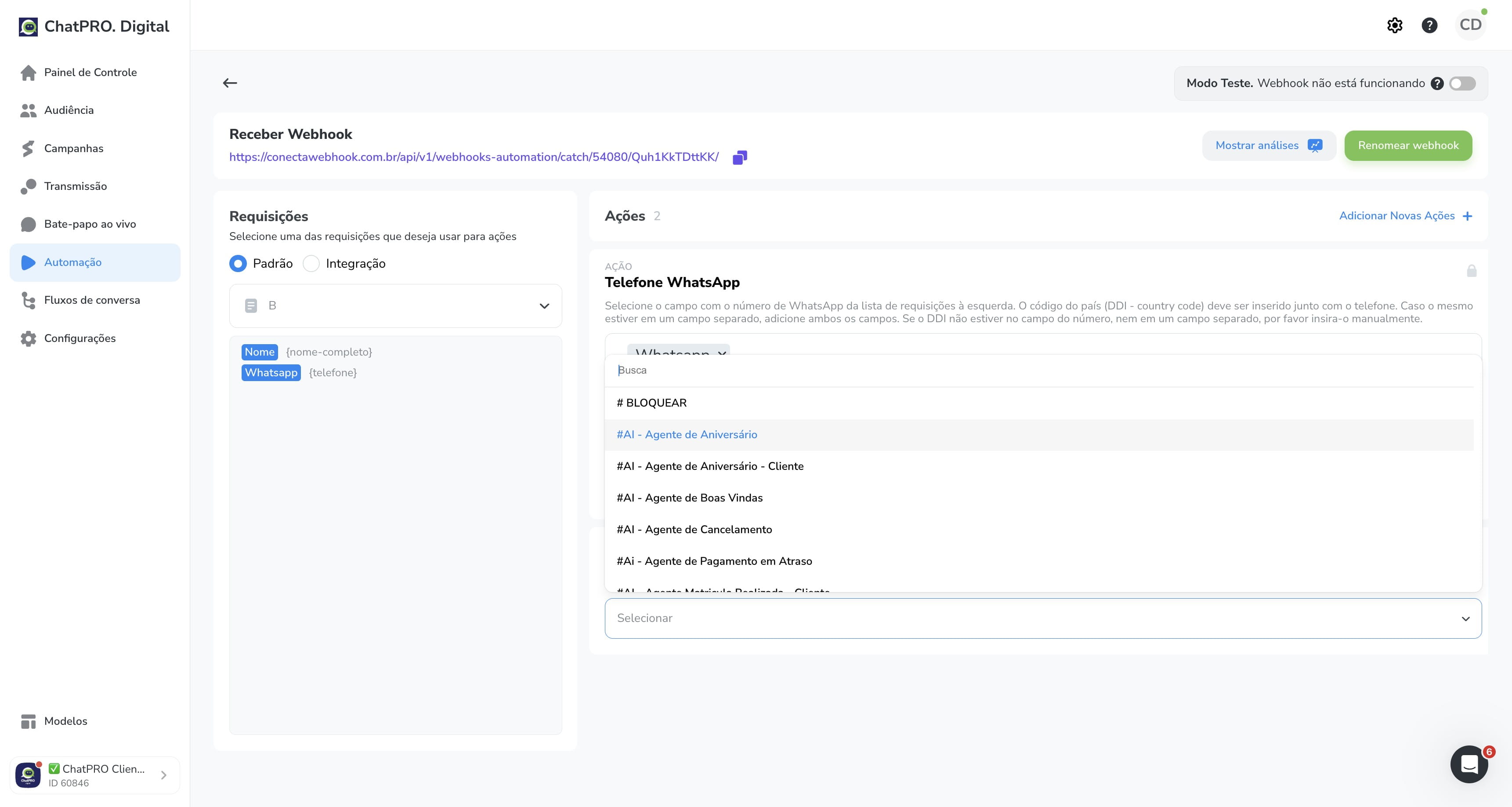This screenshot has height=807, width=1512.
Task: Choose # BLOQUEAR from the list
Action: [x=1039, y=403]
